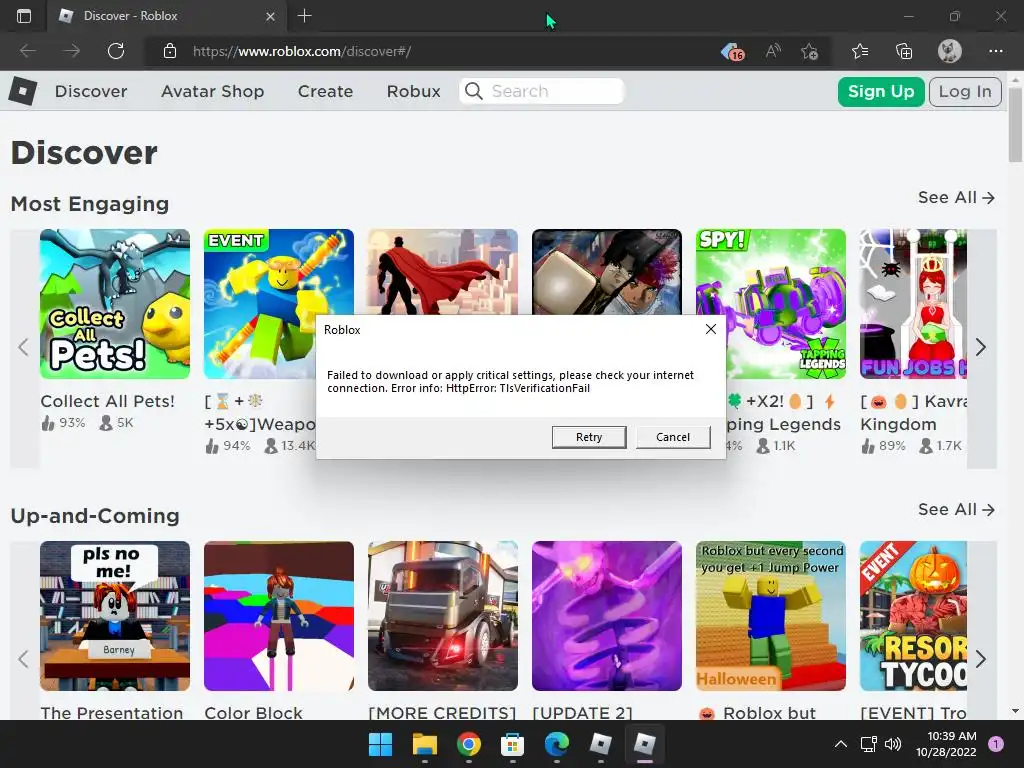Open the Color Block game thumbnail
The height and width of the screenshot is (768, 1024).
pyautogui.click(x=279, y=616)
